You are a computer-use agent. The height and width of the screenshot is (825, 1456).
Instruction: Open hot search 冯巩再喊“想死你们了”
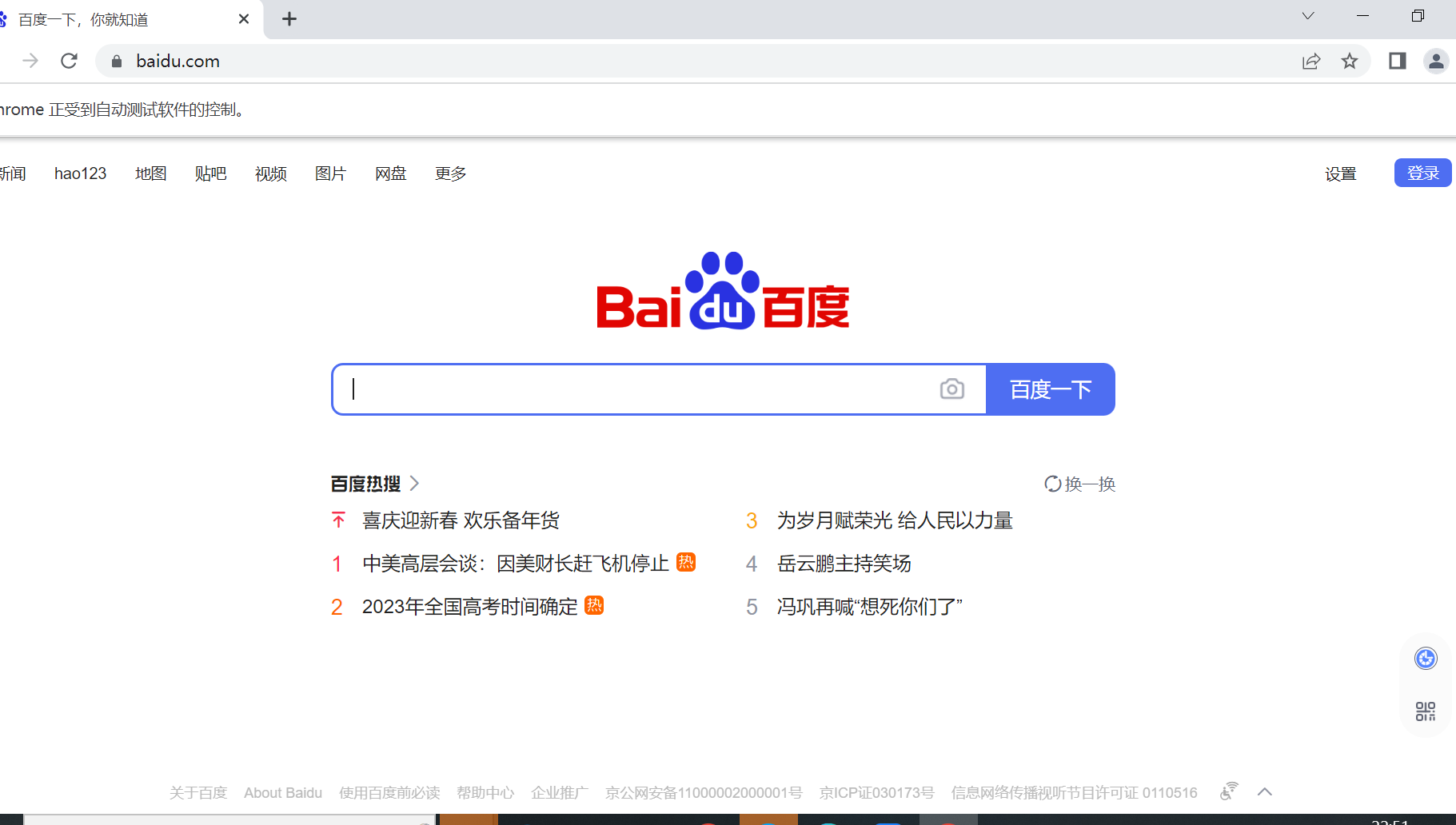point(869,607)
